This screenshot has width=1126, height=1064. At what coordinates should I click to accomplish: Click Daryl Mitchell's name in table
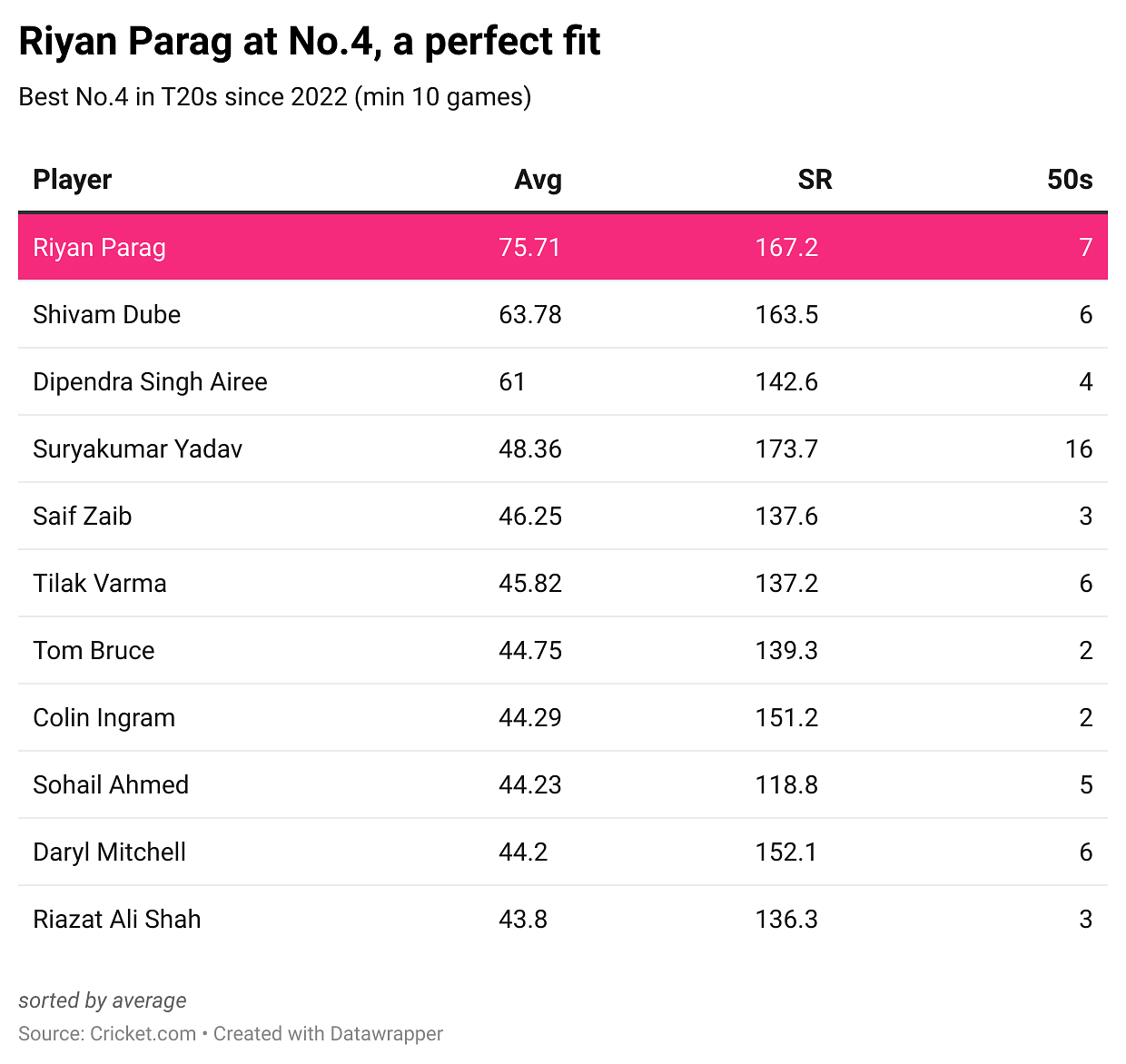click(109, 852)
